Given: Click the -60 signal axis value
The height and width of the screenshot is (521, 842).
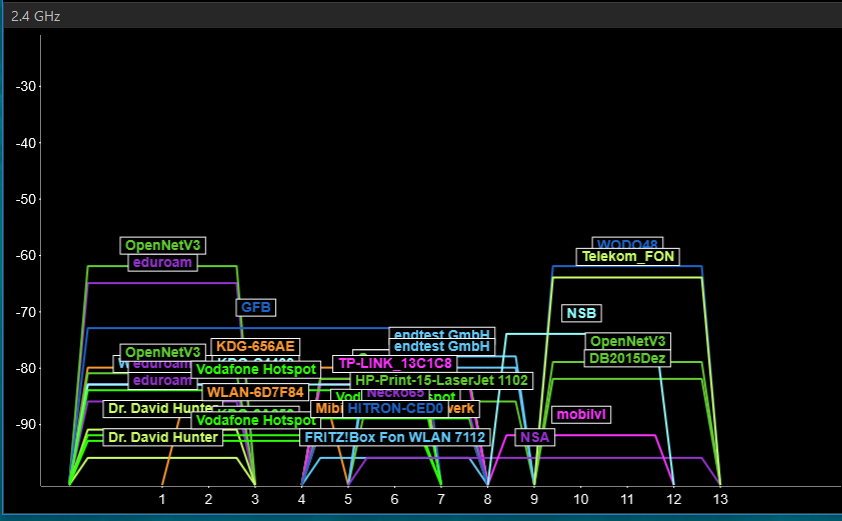Looking at the screenshot, I should pos(26,256).
